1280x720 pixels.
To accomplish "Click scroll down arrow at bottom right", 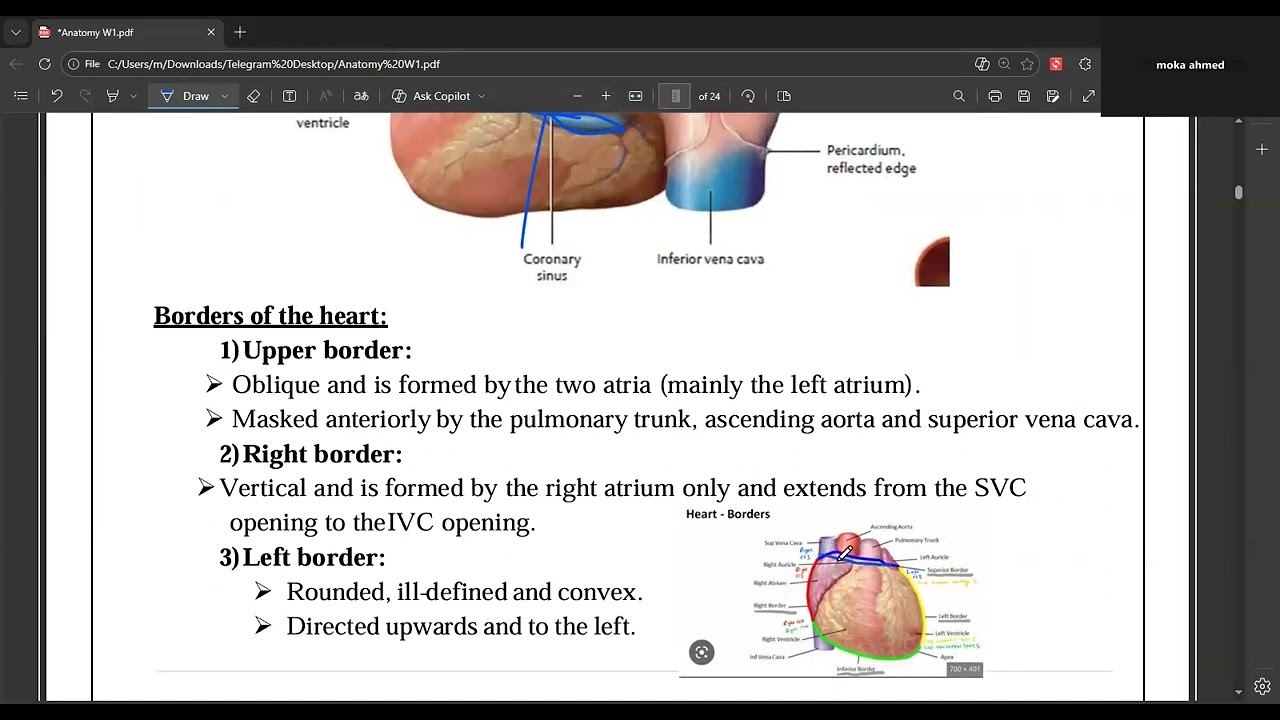I will pyautogui.click(x=1239, y=691).
